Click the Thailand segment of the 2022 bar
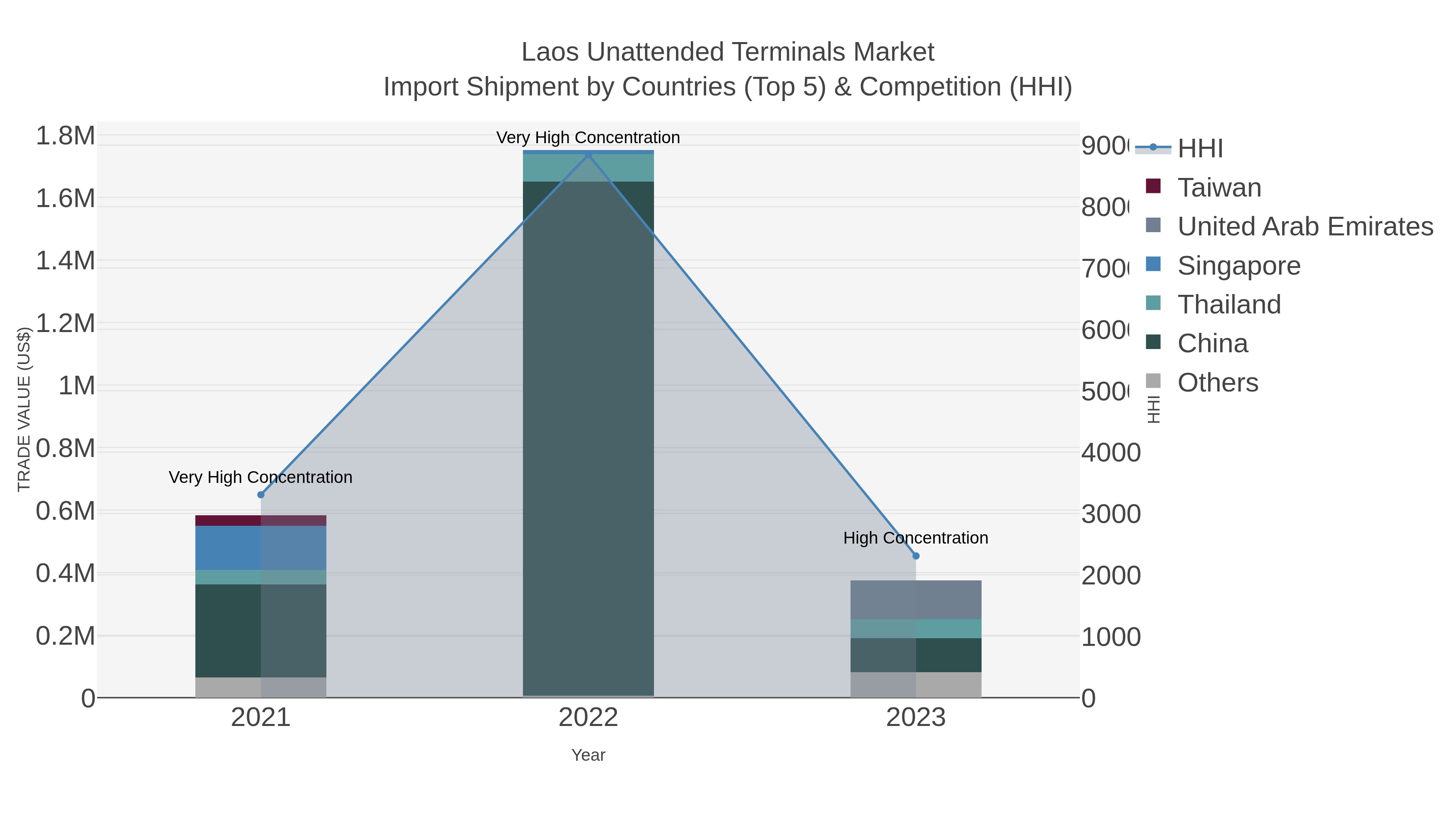 (x=588, y=168)
